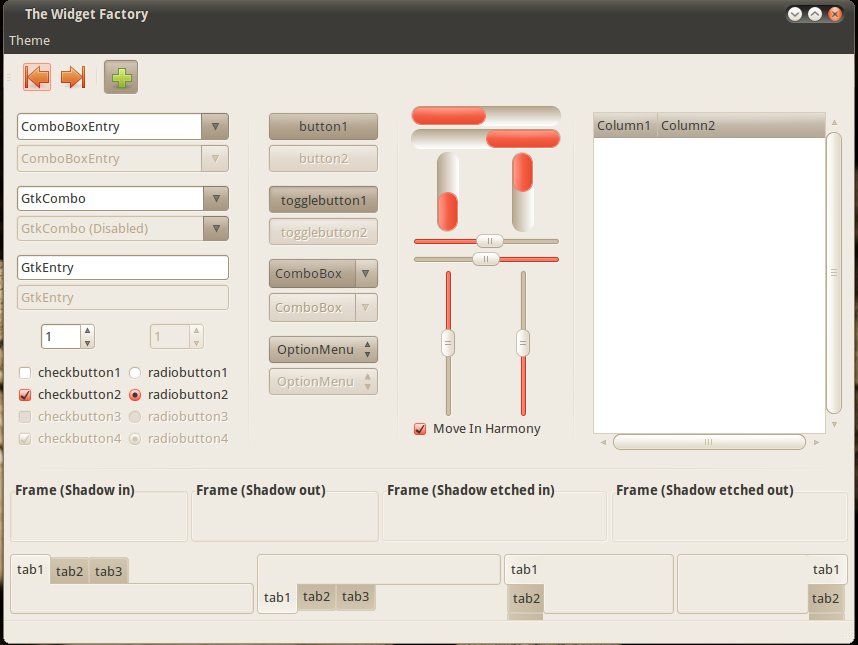This screenshot has width=858, height=645.
Task: Switch to tab3 in the top-tabbed notebook
Action: (x=108, y=571)
